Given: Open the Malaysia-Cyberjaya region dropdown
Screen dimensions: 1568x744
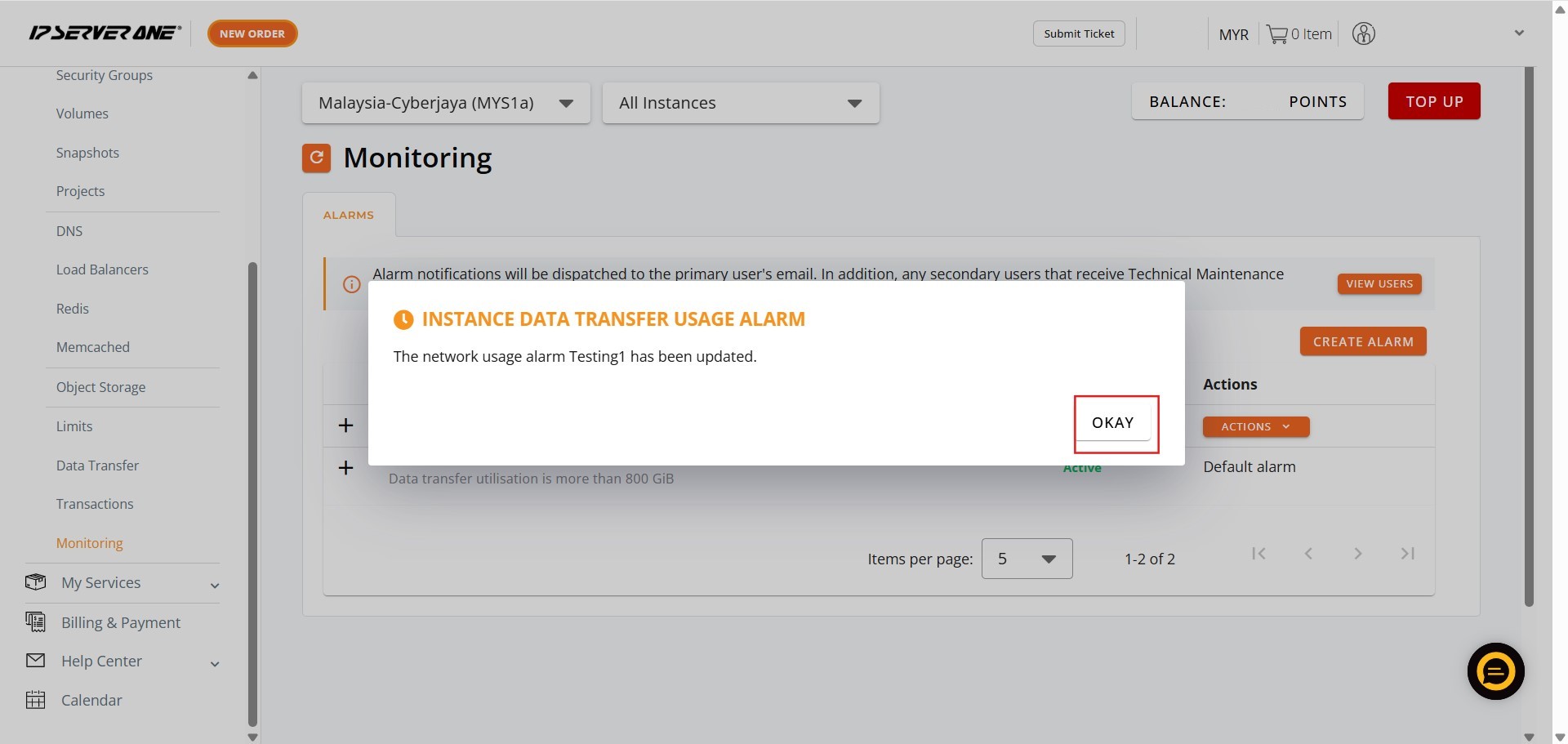Looking at the screenshot, I should 445,103.
